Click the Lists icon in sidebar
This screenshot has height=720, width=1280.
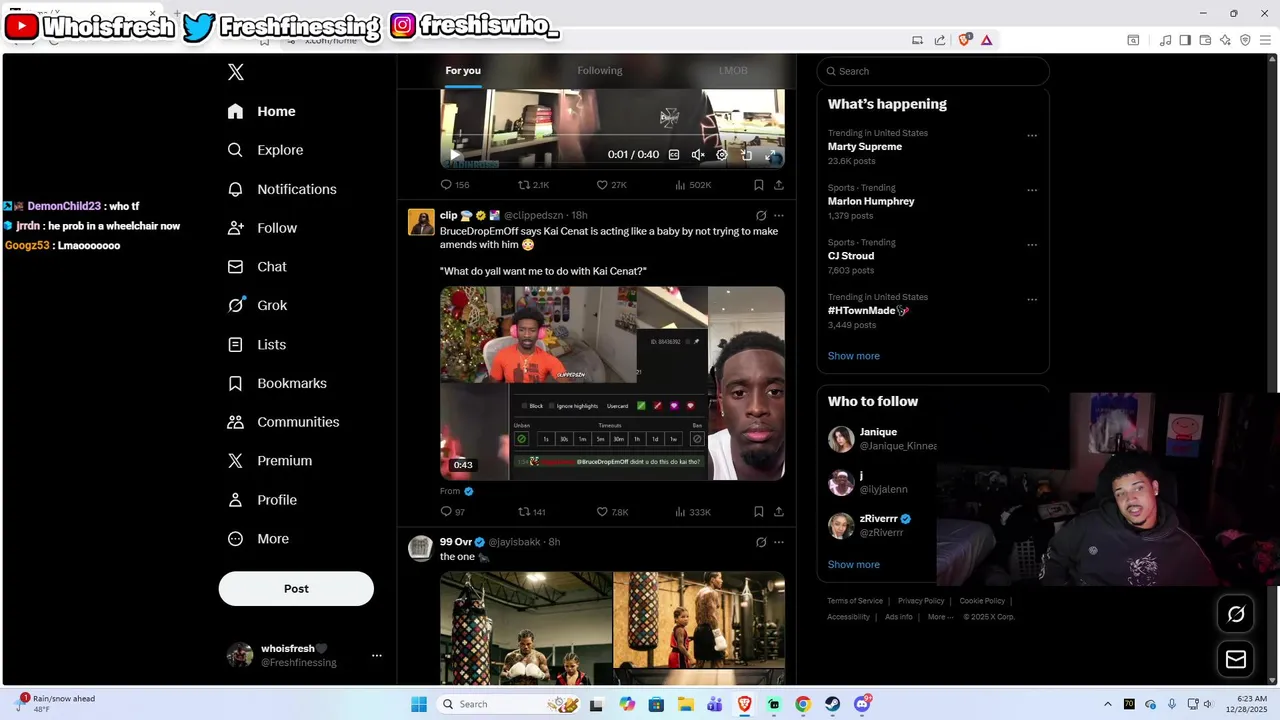point(235,344)
